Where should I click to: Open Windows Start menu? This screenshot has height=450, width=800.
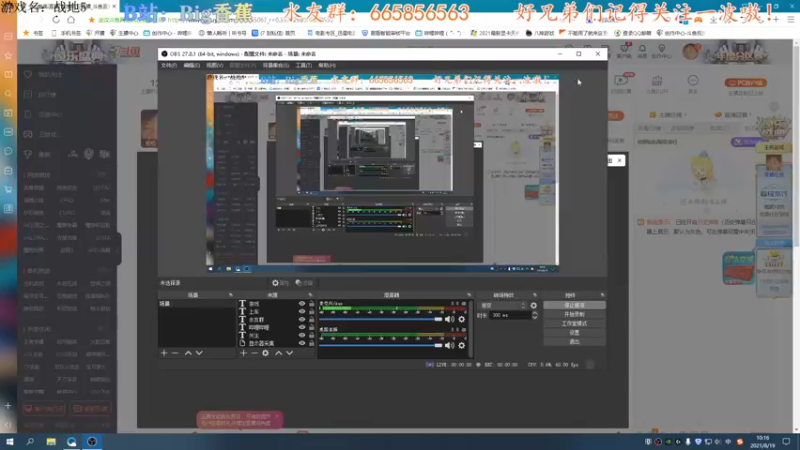[10, 441]
